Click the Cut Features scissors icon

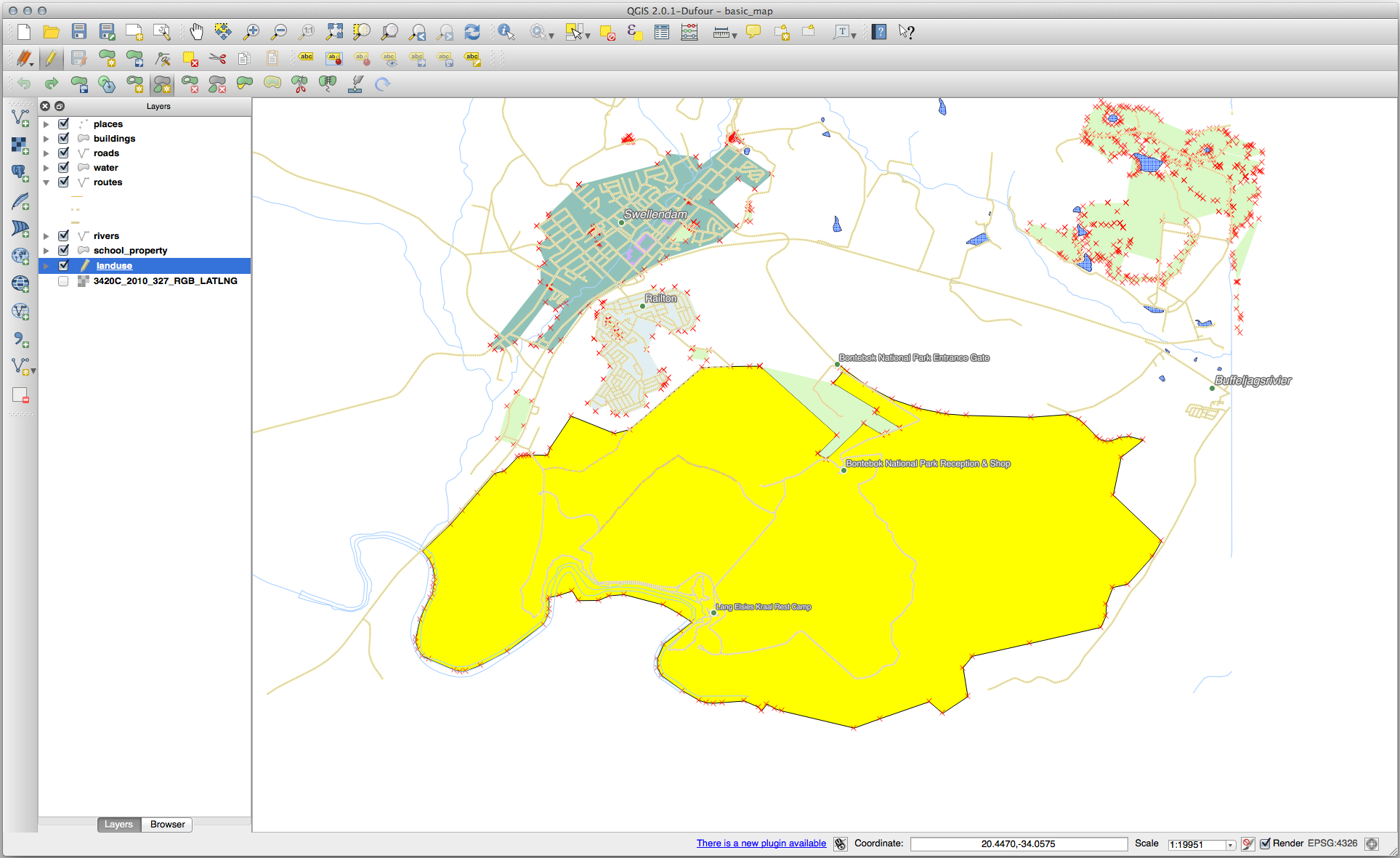pyautogui.click(x=217, y=58)
